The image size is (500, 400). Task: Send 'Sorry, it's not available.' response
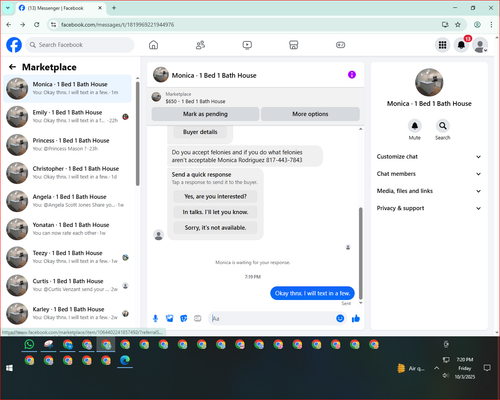(215, 228)
